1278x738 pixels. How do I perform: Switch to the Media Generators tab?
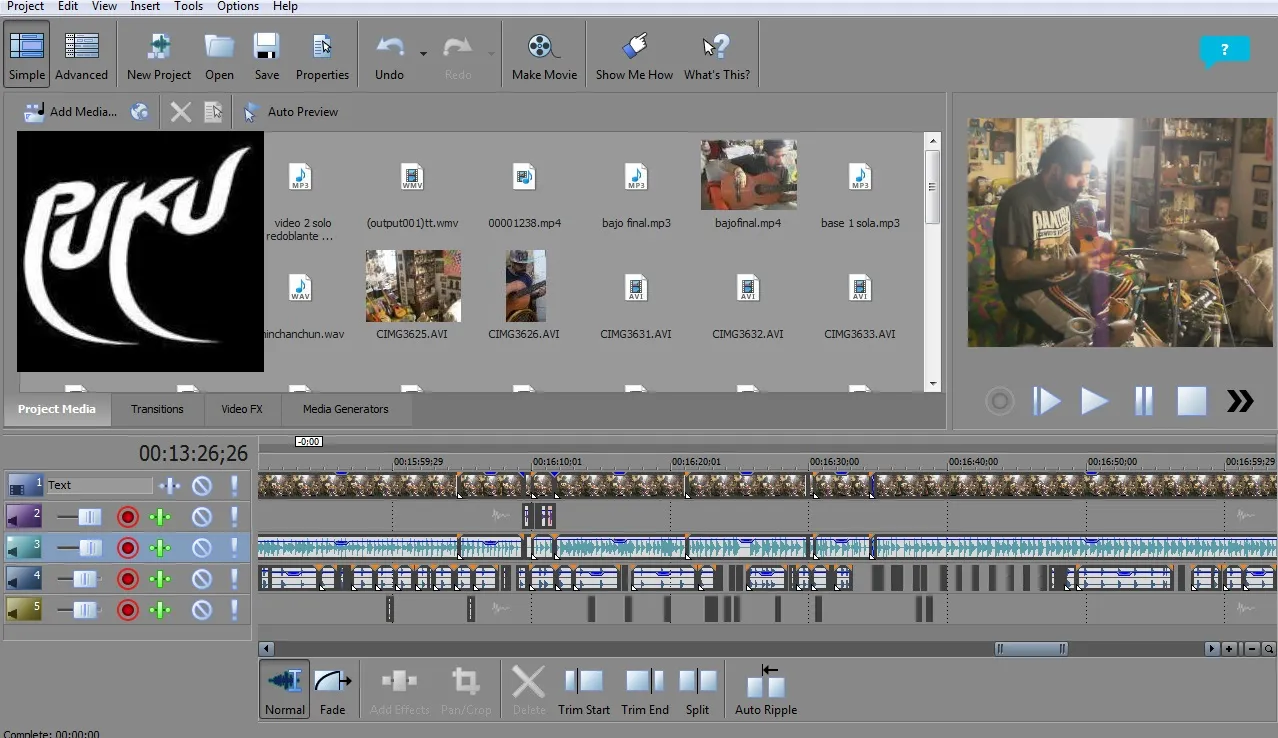coord(346,409)
